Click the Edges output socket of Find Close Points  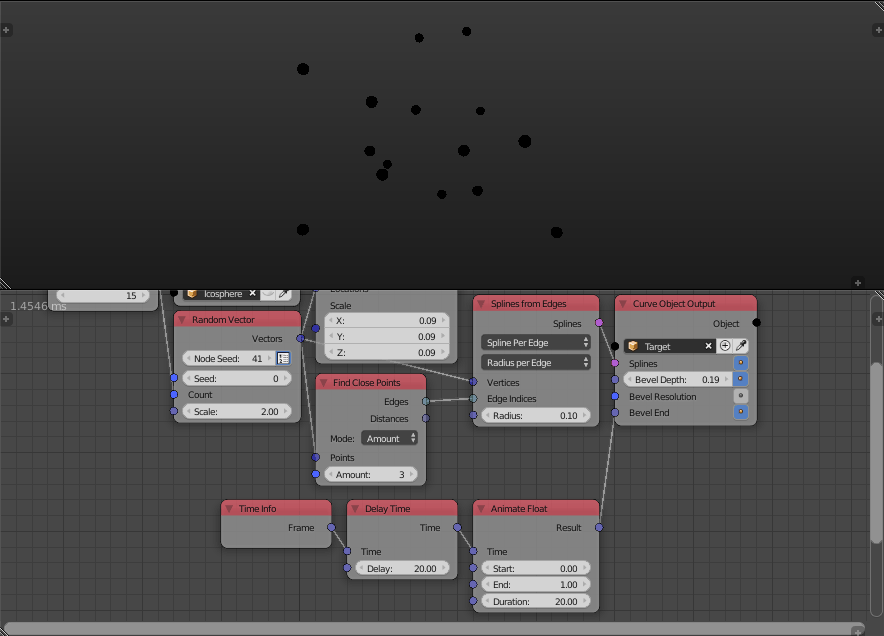click(426, 401)
